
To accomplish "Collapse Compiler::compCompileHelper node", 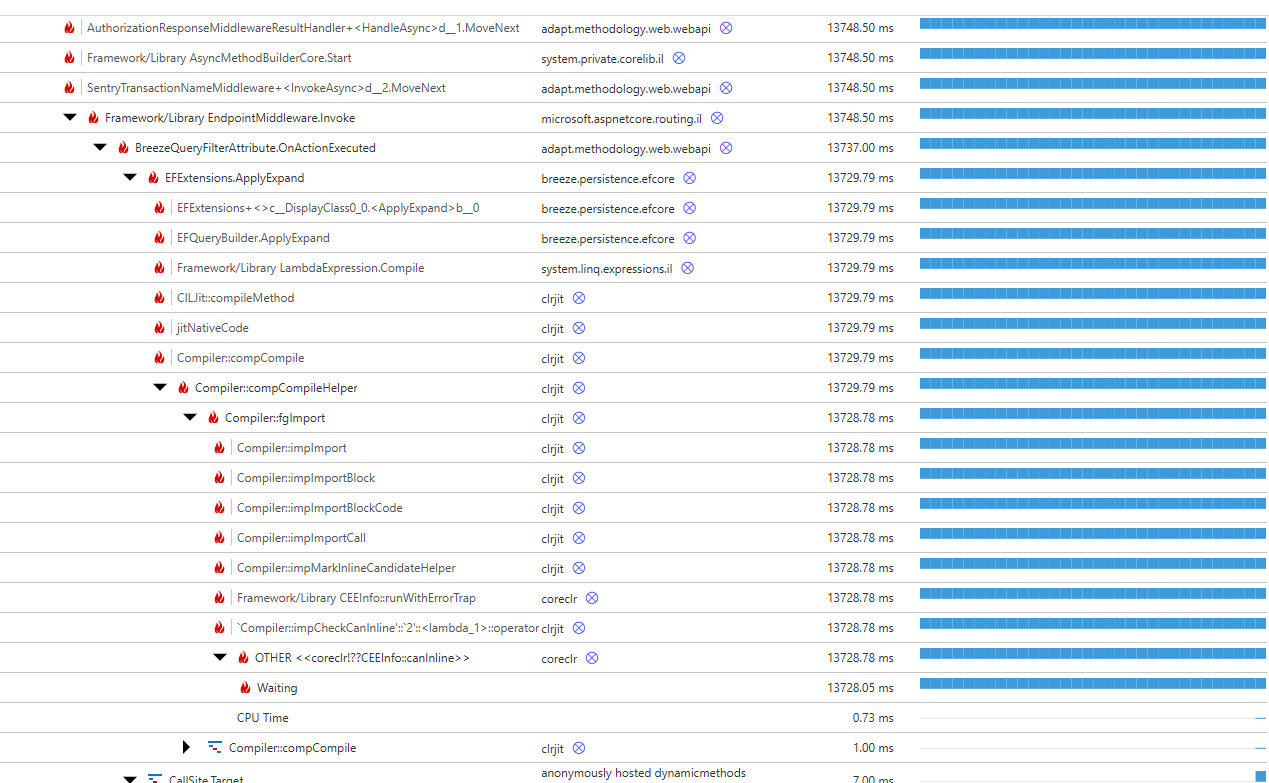I will click(160, 388).
